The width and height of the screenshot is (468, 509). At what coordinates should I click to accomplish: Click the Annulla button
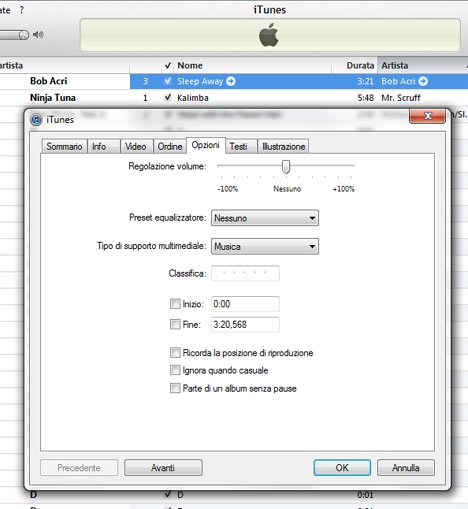click(x=406, y=468)
